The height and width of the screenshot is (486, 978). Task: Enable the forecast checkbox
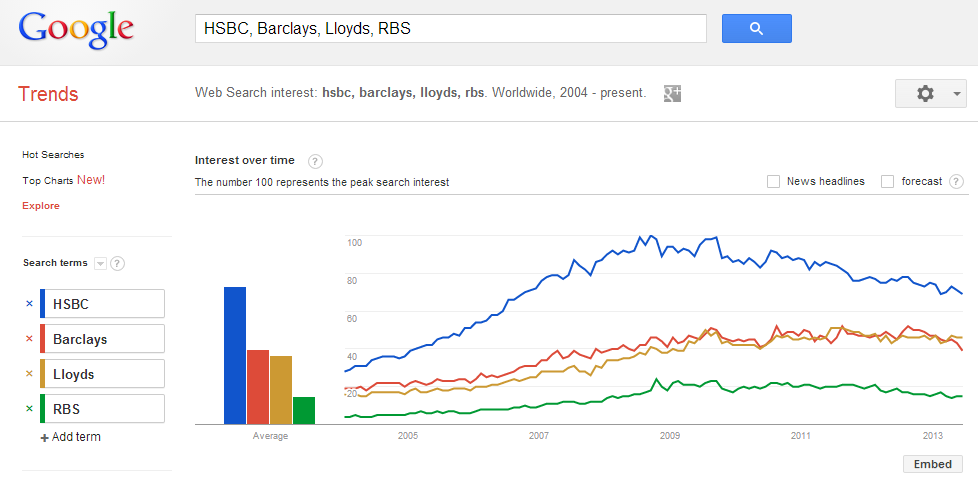tap(888, 182)
